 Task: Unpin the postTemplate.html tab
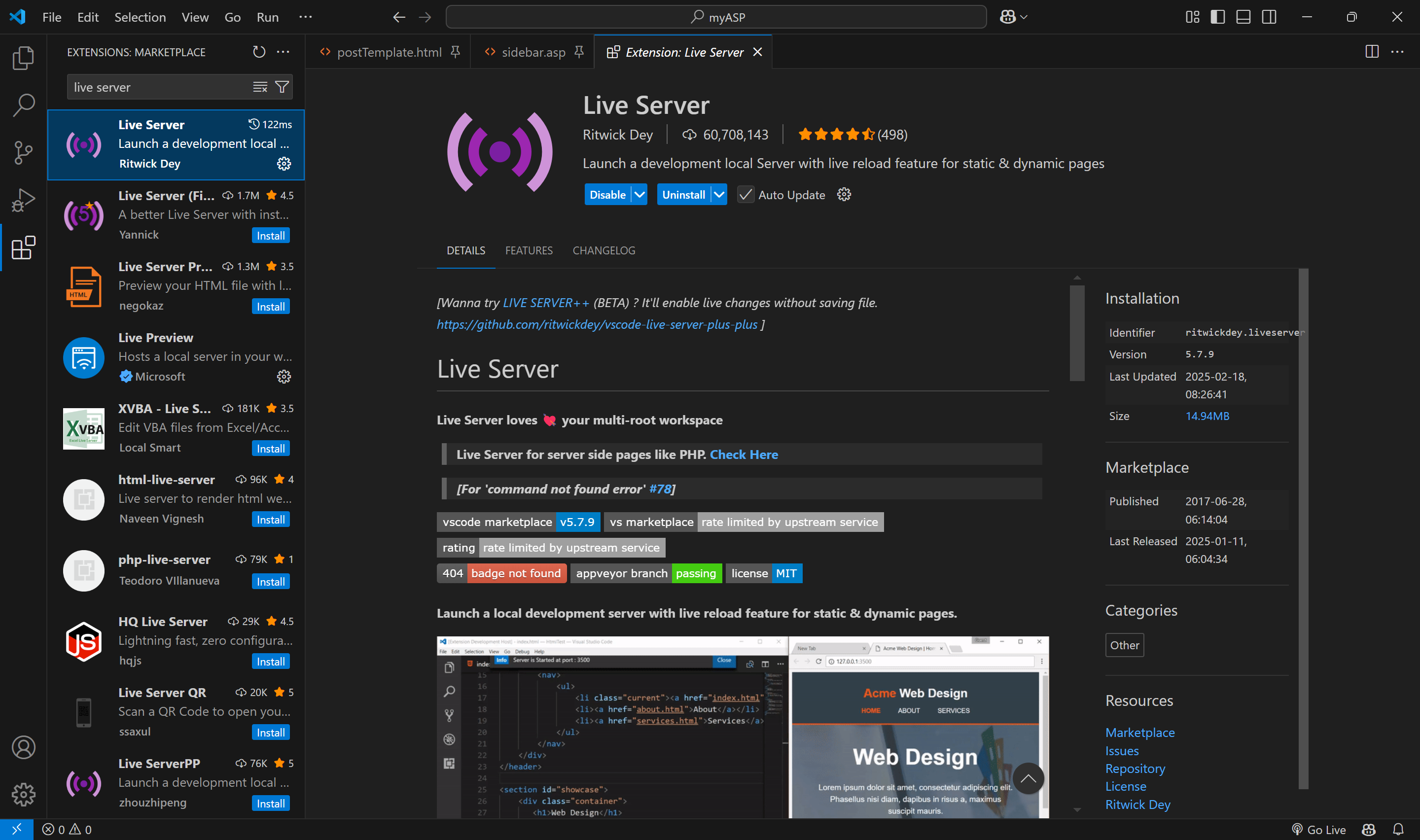[x=455, y=52]
